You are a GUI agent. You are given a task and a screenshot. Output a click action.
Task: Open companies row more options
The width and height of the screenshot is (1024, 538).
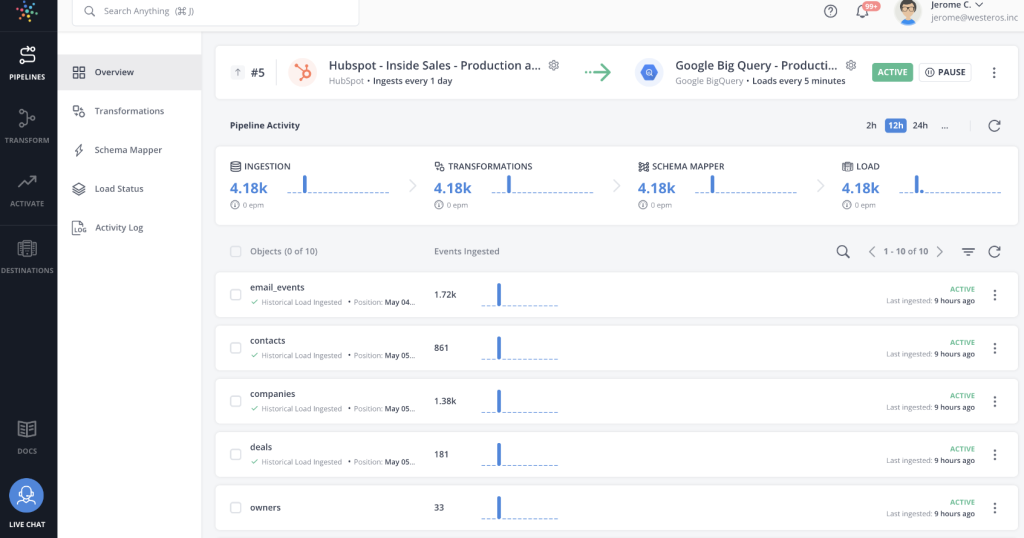pyautogui.click(x=995, y=402)
